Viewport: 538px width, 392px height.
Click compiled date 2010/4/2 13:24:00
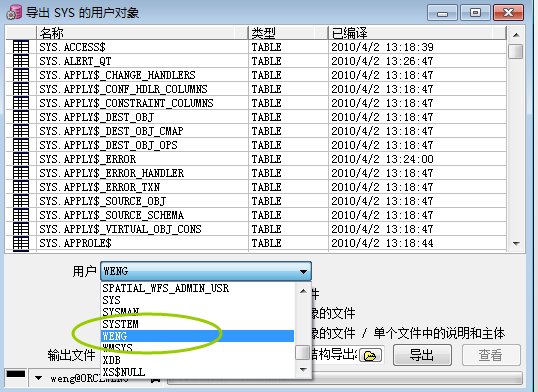click(x=382, y=159)
